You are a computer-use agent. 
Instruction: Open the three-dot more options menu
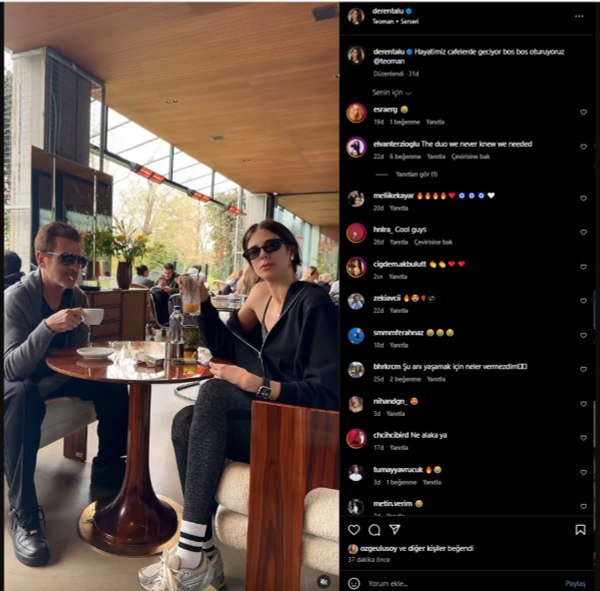(579, 16)
